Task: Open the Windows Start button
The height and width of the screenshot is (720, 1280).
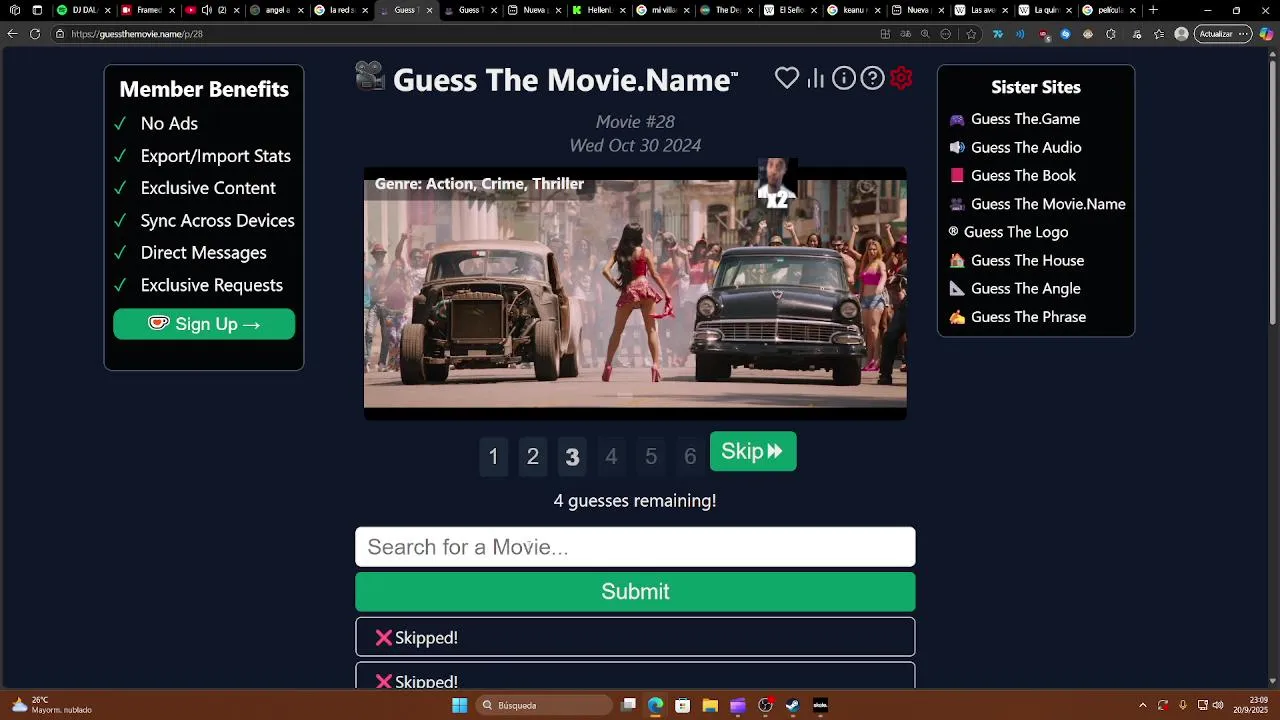Action: pos(459,705)
